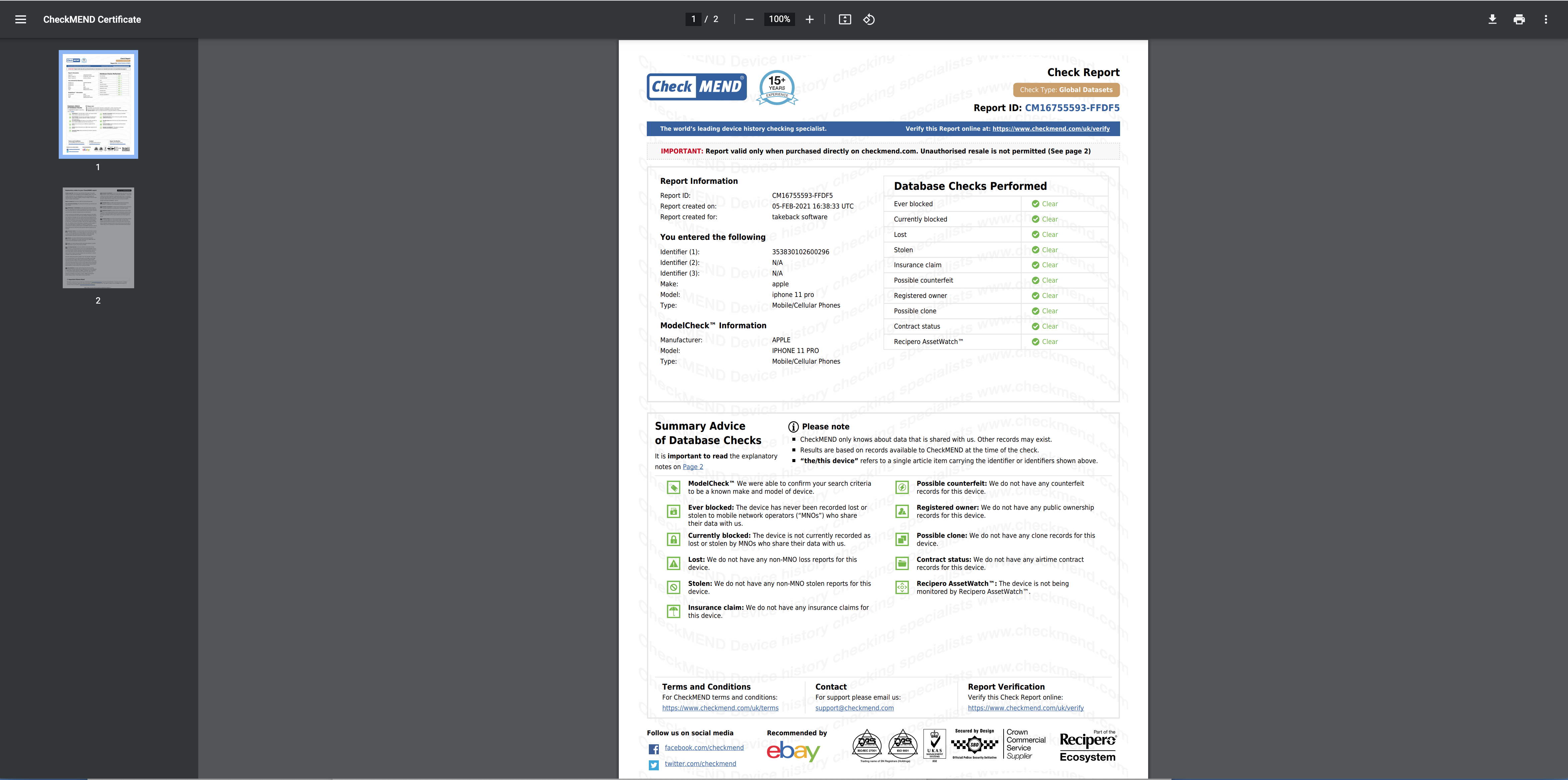Edit the current page number field
The image size is (1568, 780).
coord(693,19)
